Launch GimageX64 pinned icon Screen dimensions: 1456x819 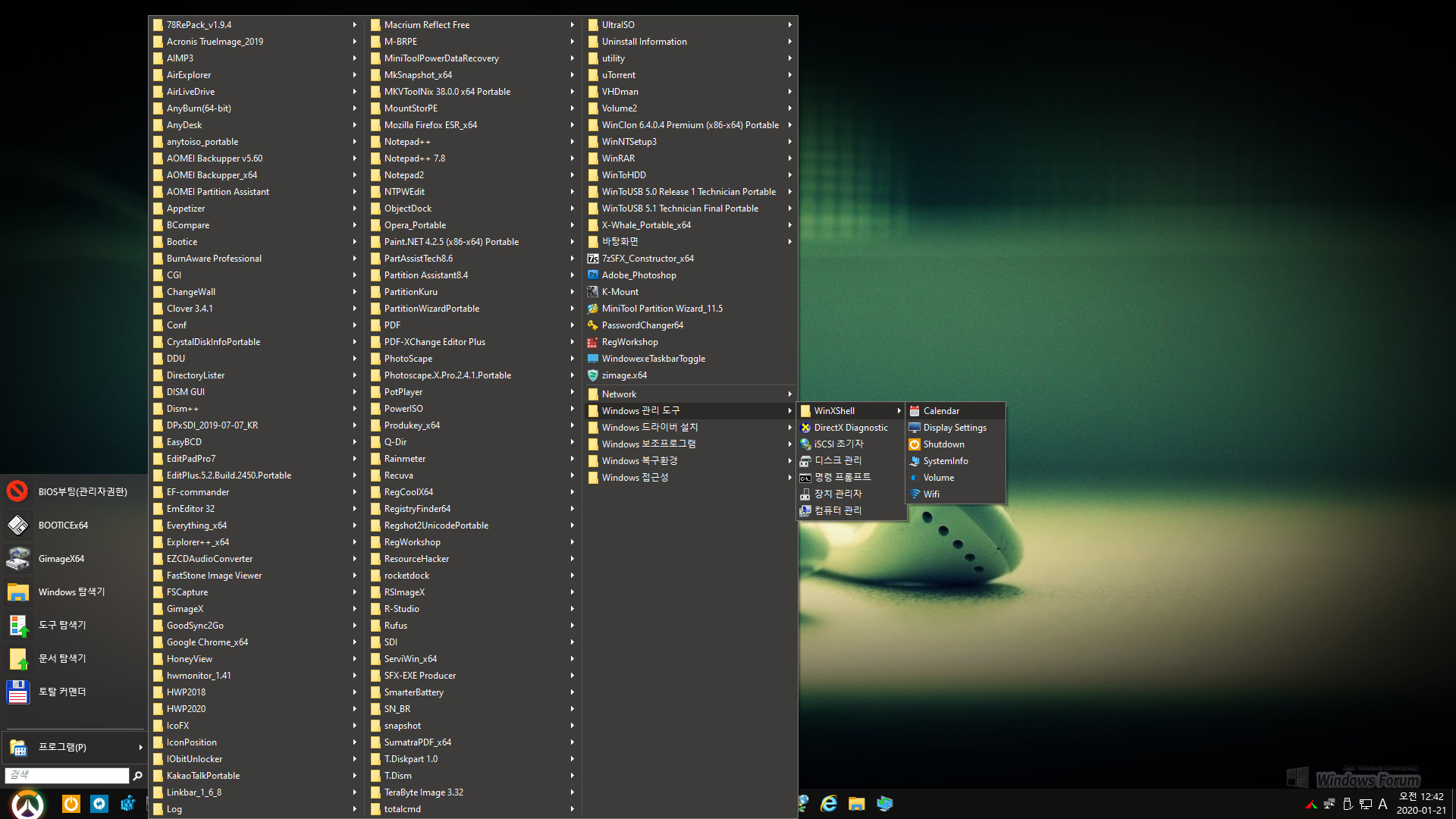coord(17,559)
